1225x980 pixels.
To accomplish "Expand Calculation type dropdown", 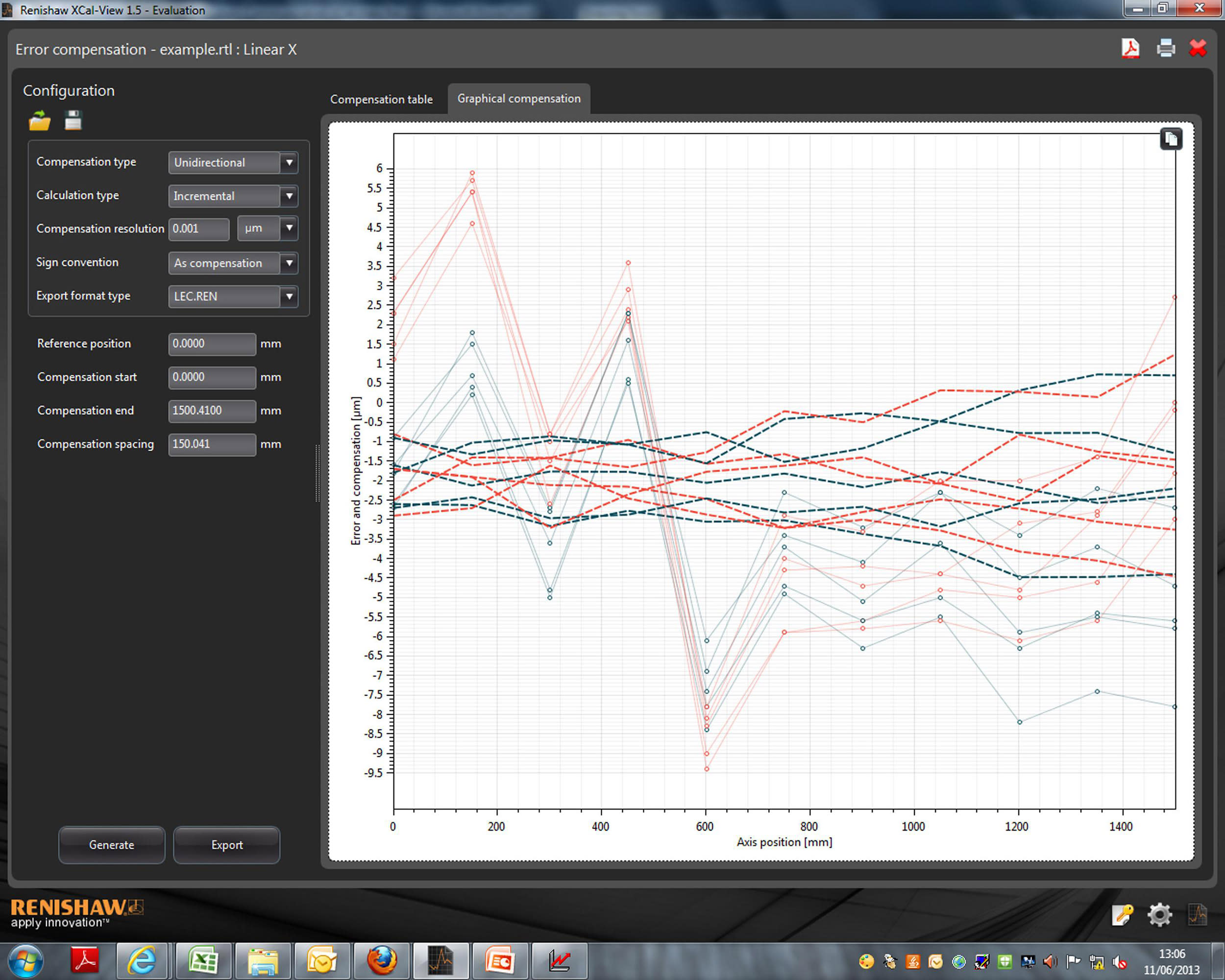I will (x=289, y=196).
